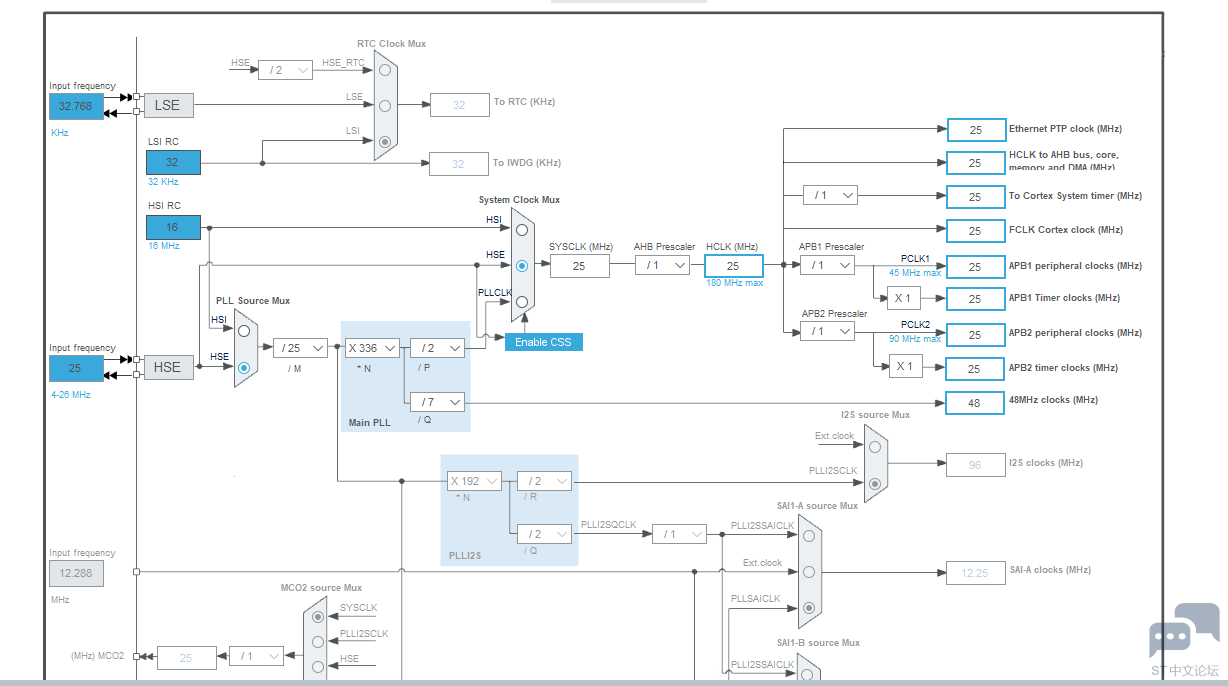Click the Enable CSS button
Viewport: 1228px width, 686px height.
click(543, 342)
